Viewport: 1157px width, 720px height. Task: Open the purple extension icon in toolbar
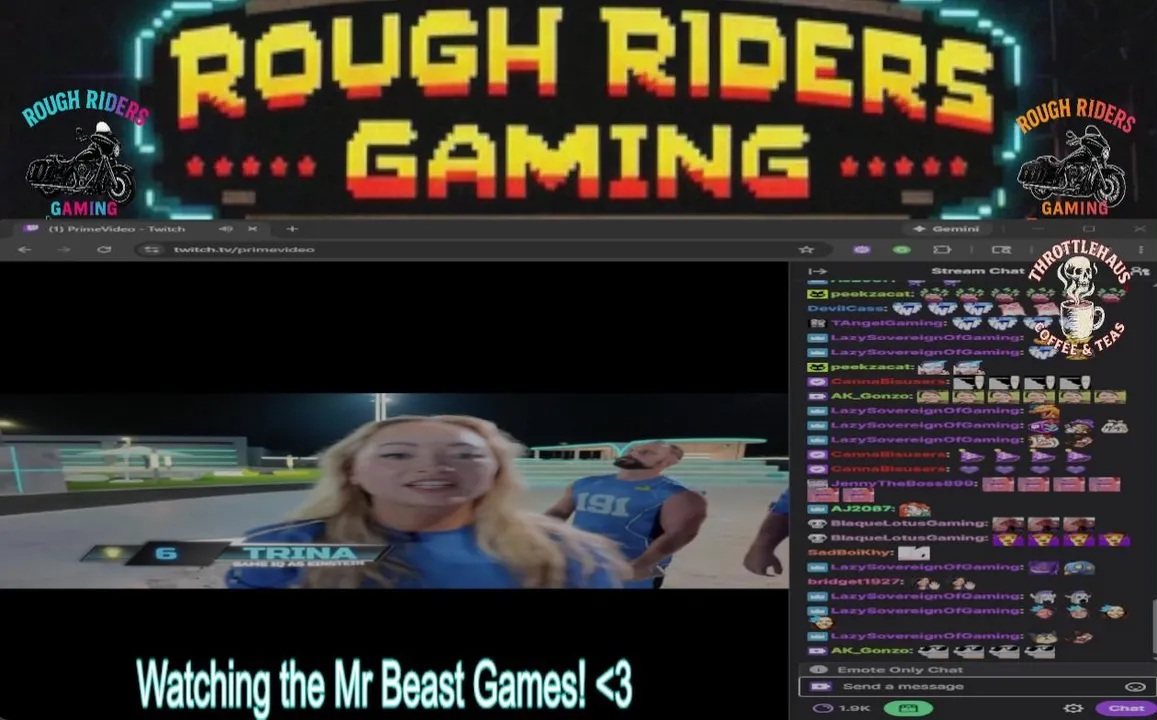coord(861,249)
